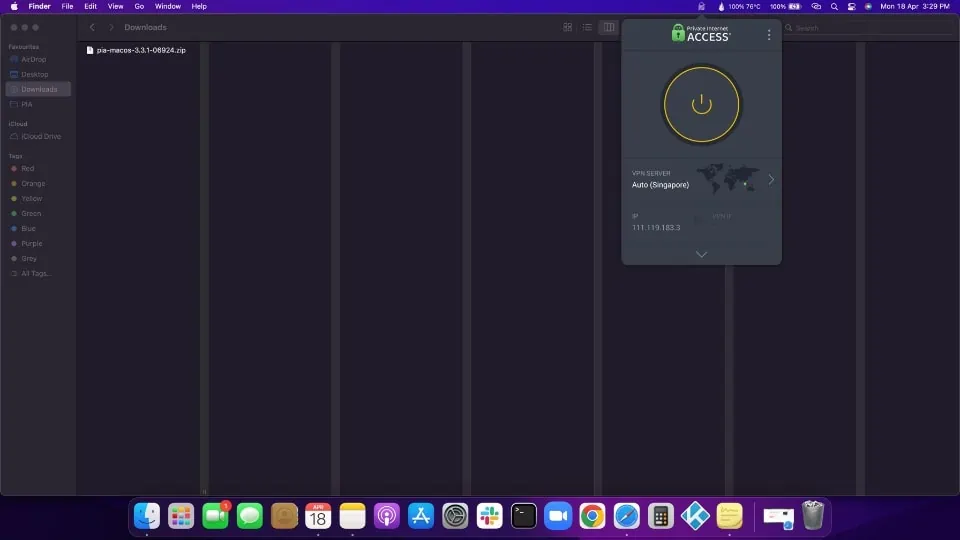
Task: Open Zoom from the Dock
Action: click(x=558, y=516)
